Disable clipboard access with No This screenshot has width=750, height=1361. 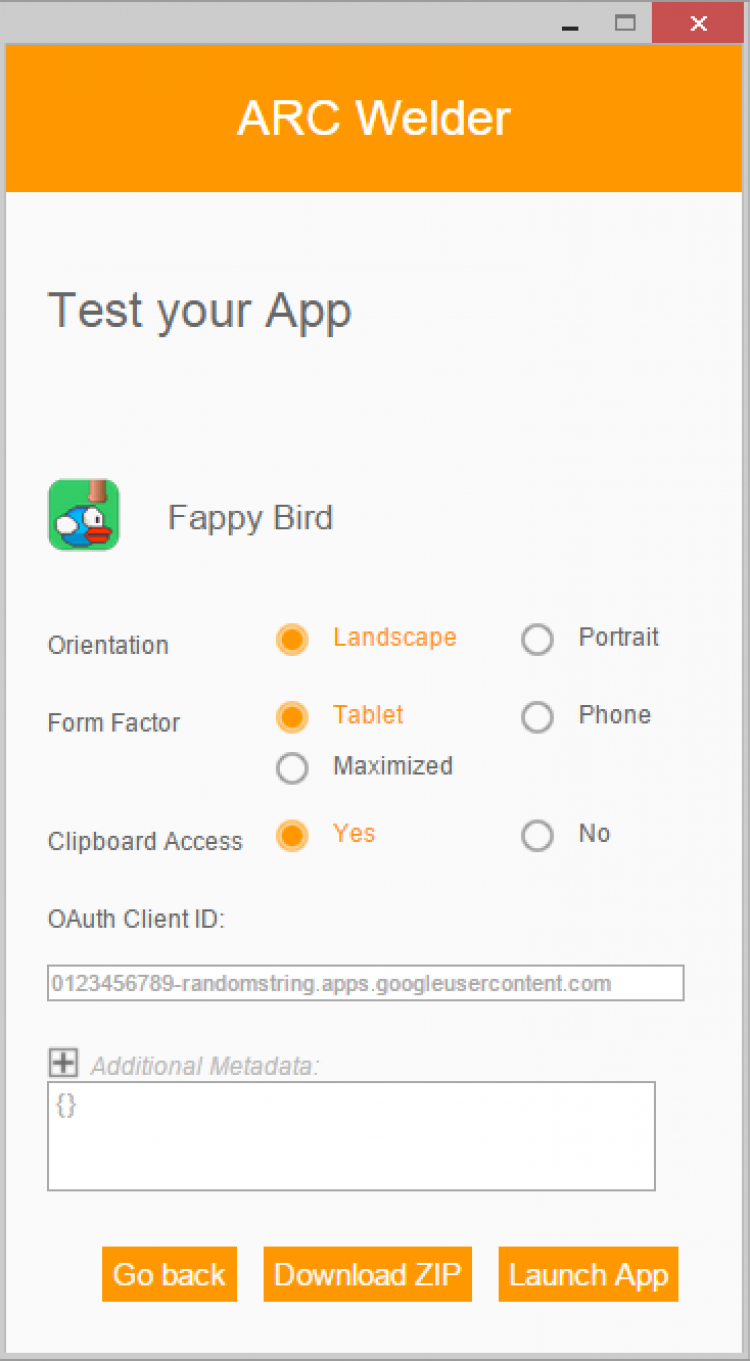(x=538, y=835)
